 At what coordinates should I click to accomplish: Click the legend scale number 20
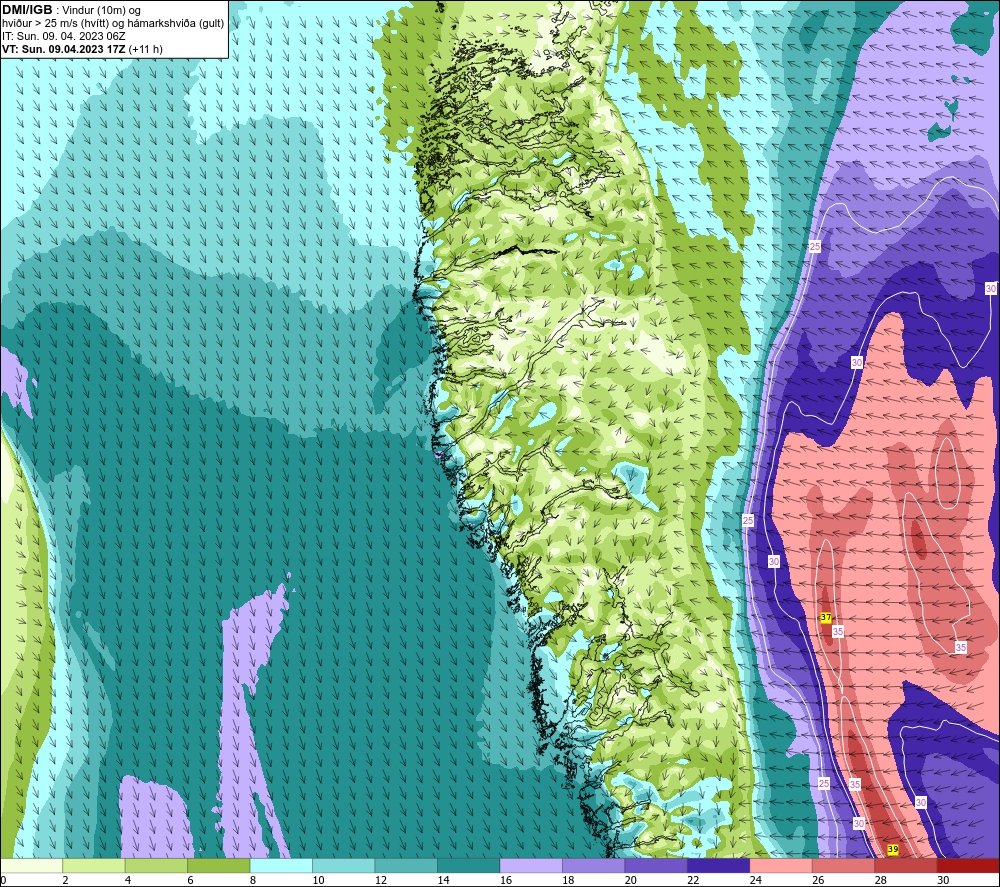pyautogui.click(x=631, y=880)
